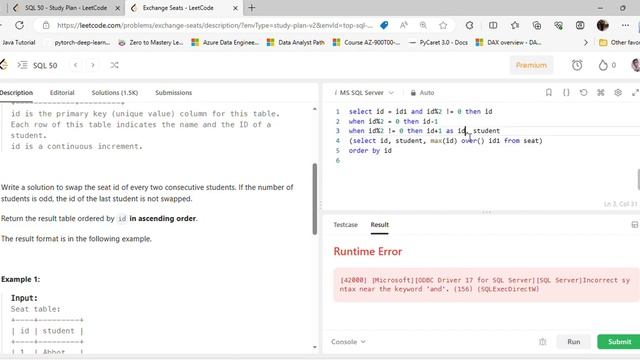The image size is (640, 360).
Task: Open Data Analyst Path bookmark
Action: click(x=296, y=42)
